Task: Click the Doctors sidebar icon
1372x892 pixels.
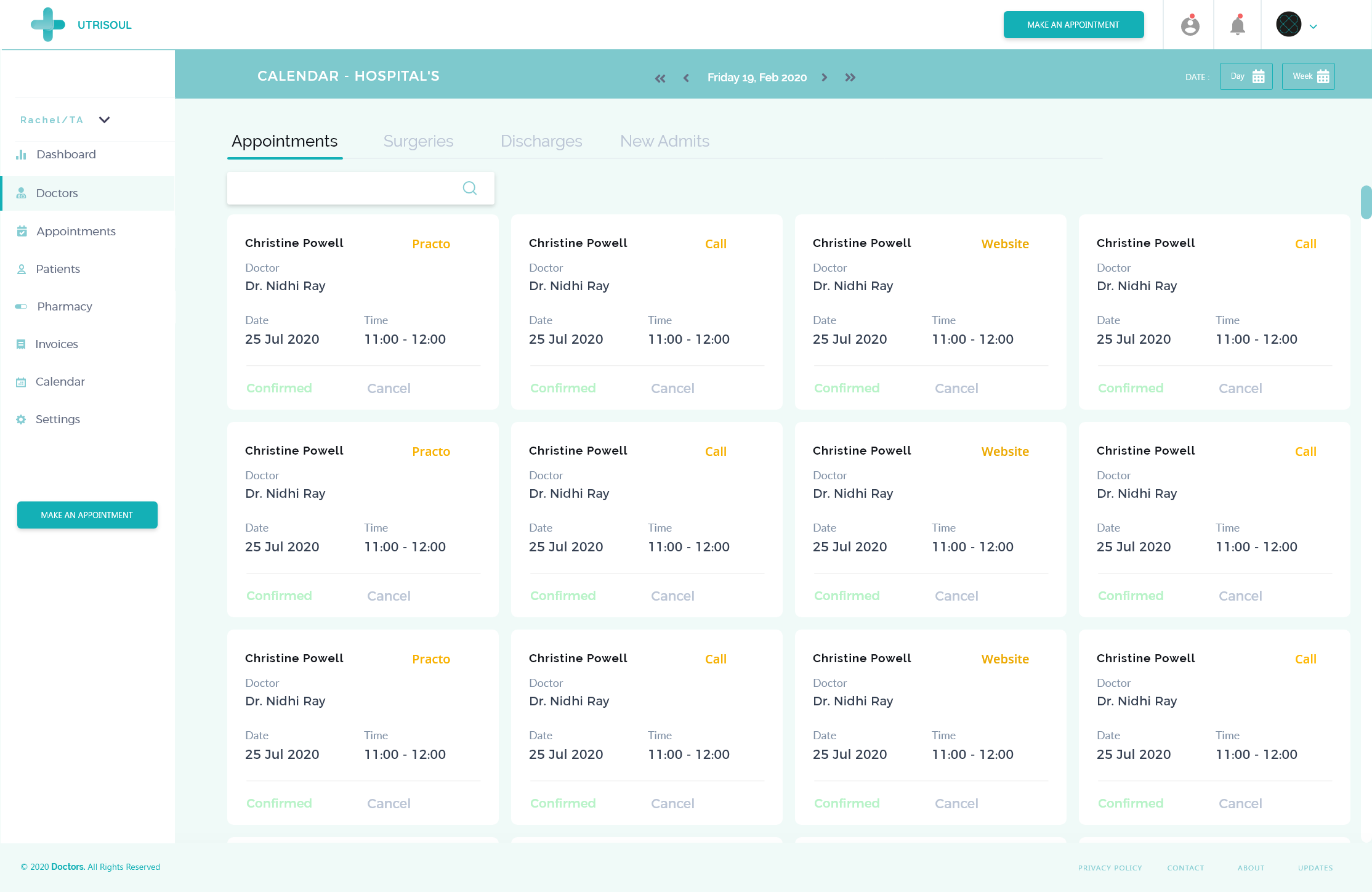Action: coord(21,193)
